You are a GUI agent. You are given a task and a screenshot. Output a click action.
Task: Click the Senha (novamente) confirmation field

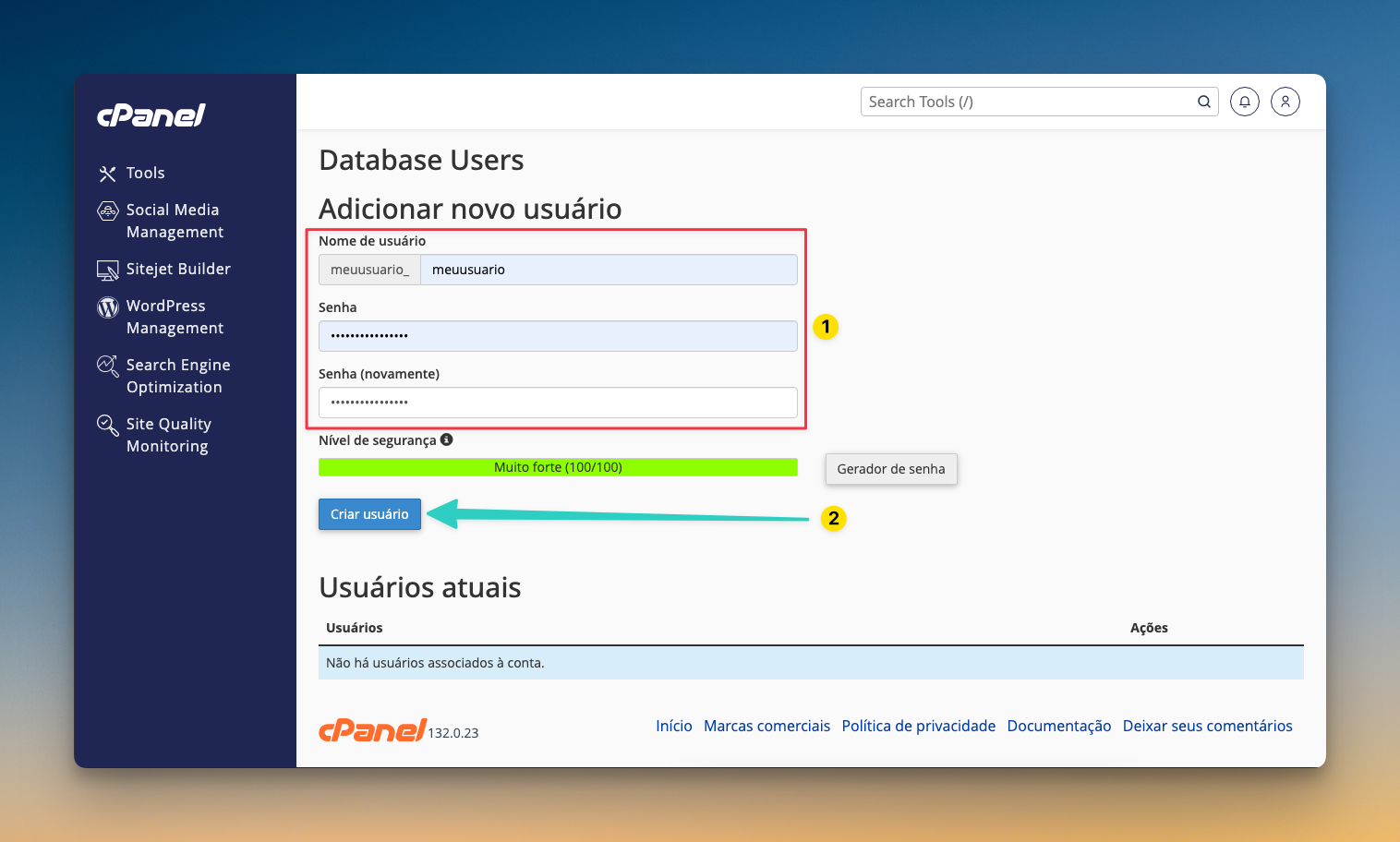pos(558,403)
